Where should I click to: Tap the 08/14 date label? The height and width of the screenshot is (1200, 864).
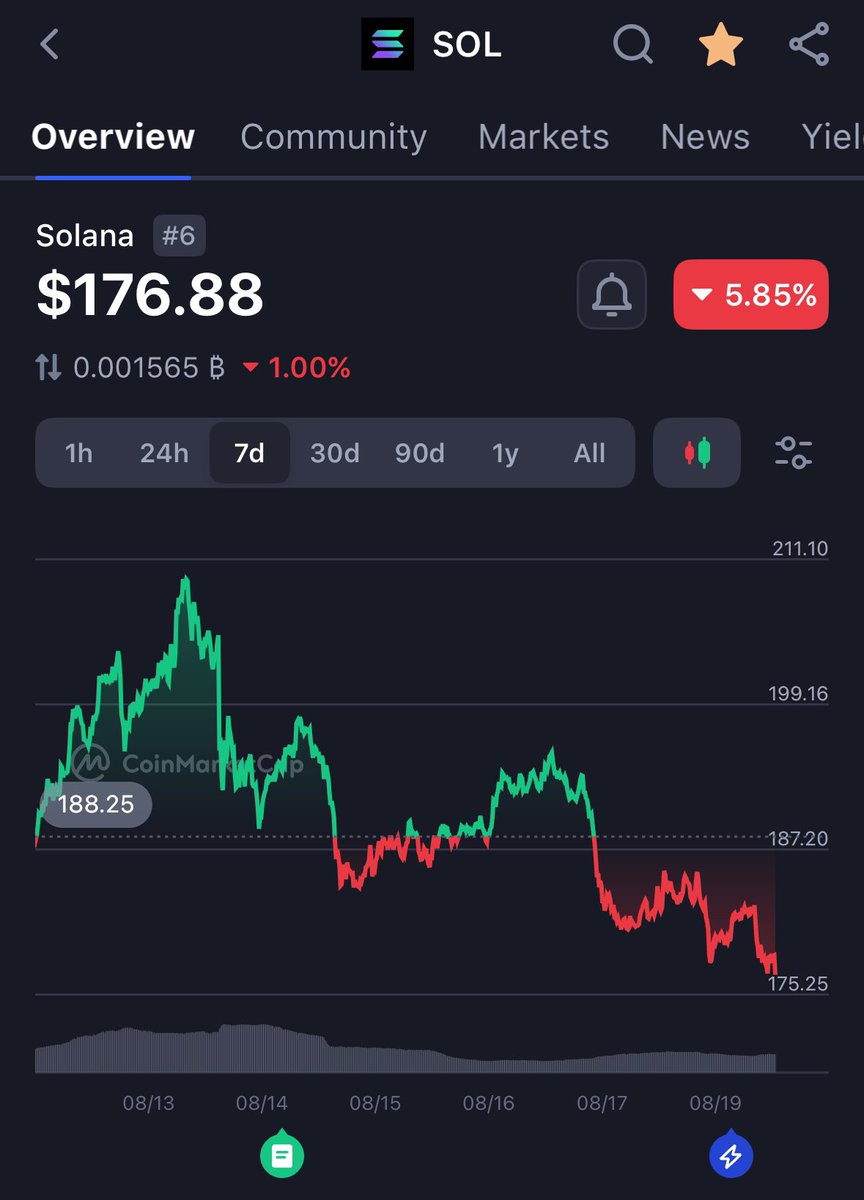coord(262,1103)
